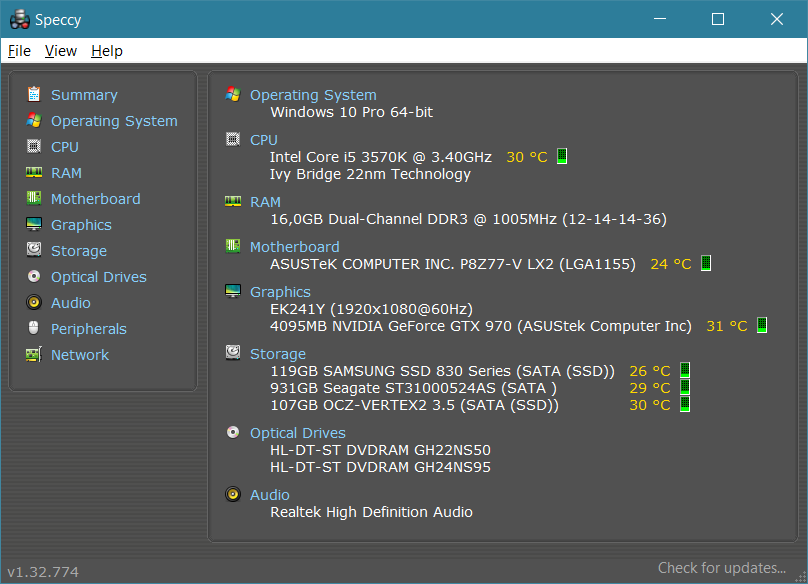Click the CPU temperature indicator green bar
This screenshot has width=808, height=584.
click(562, 156)
